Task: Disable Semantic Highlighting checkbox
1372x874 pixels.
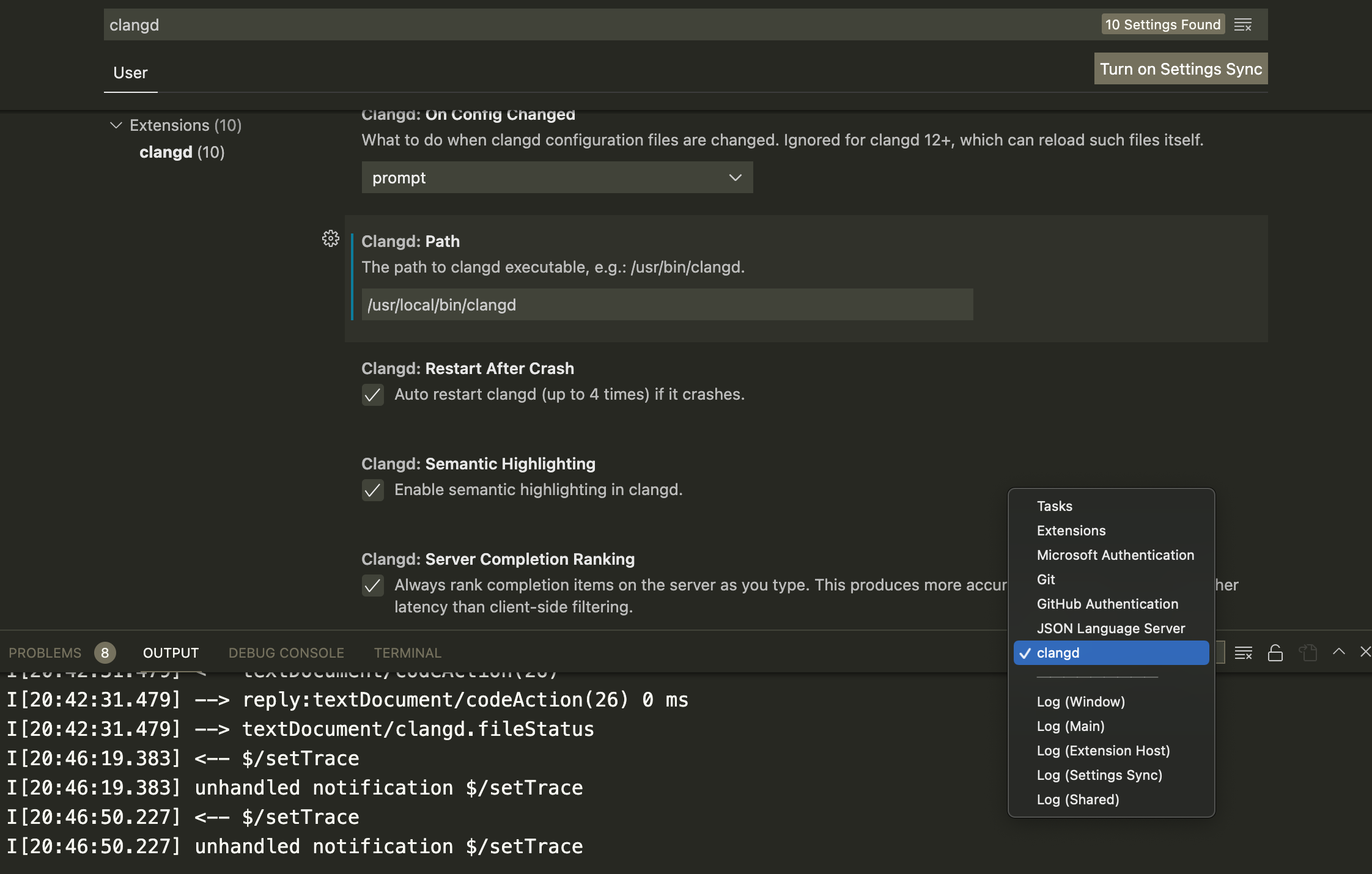Action: click(372, 490)
